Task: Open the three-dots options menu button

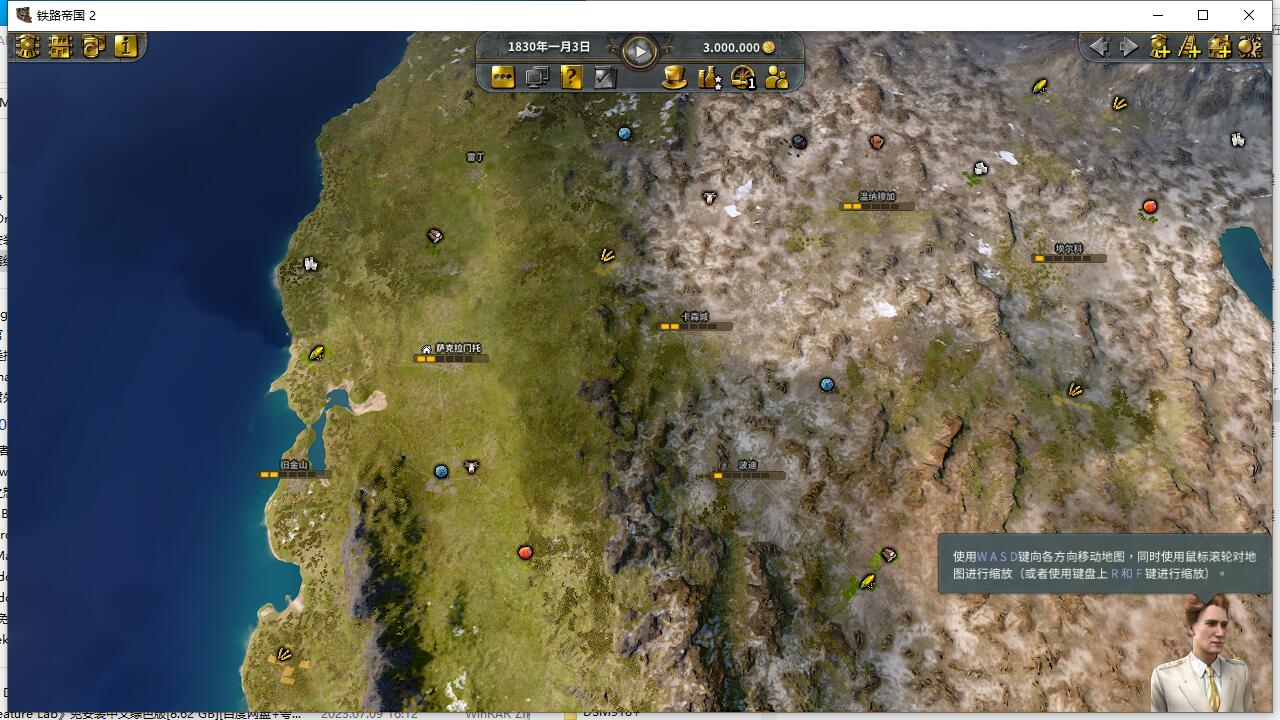Action: coord(503,77)
